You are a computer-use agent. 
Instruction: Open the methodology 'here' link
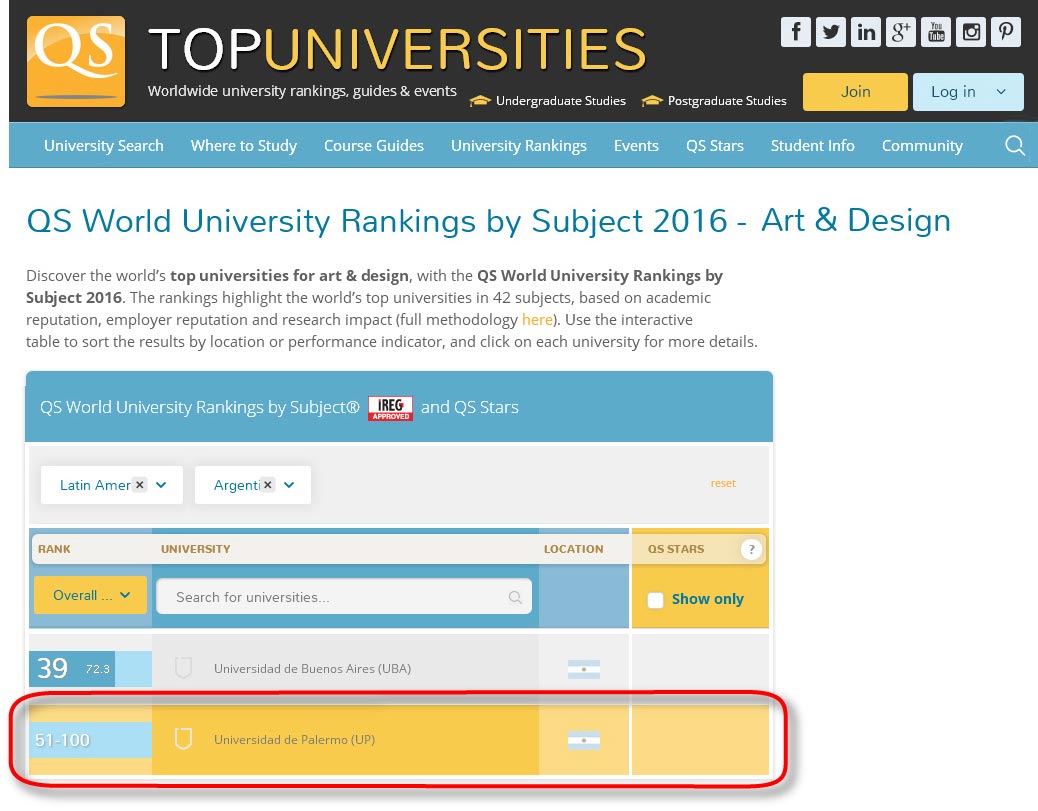(x=537, y=320)
